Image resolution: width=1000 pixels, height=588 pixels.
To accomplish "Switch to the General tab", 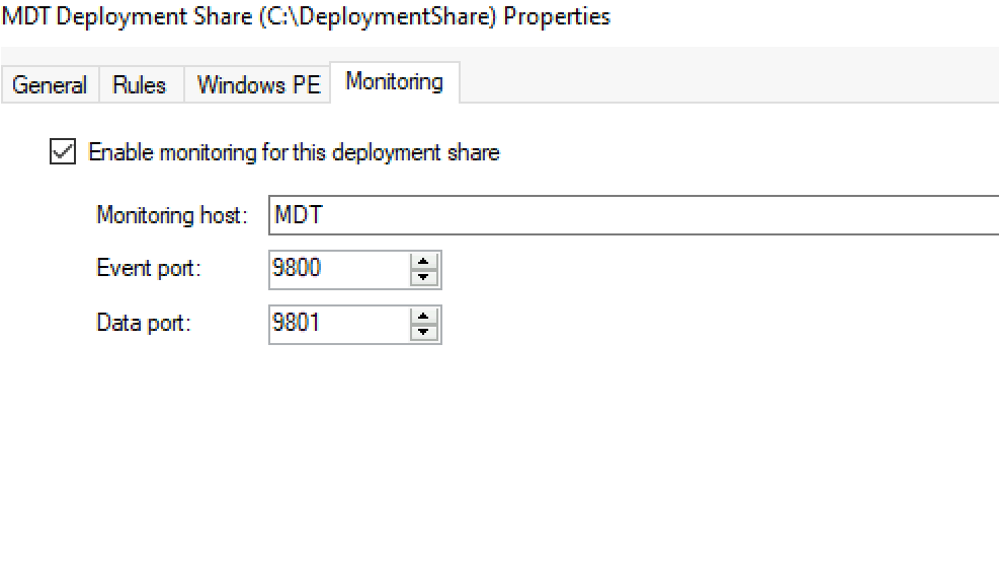I will point(49,85).
